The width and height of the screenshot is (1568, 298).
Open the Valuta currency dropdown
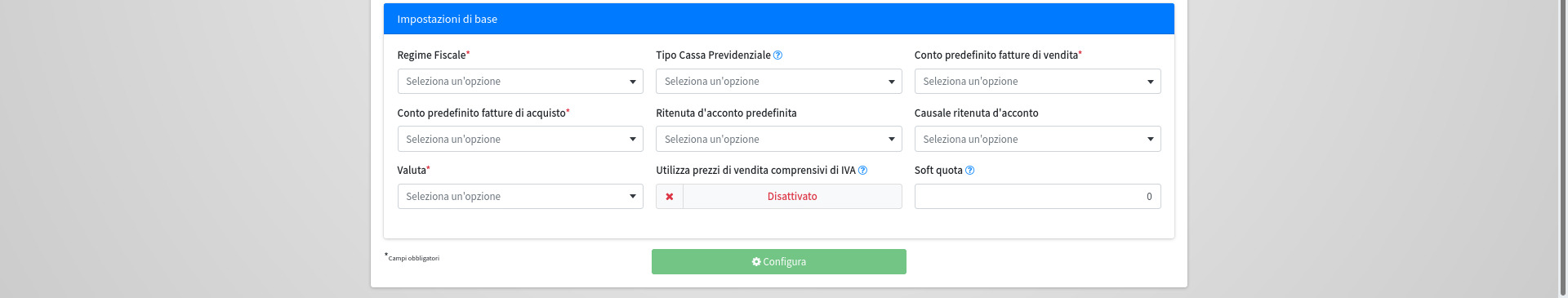tap(520, 197)
